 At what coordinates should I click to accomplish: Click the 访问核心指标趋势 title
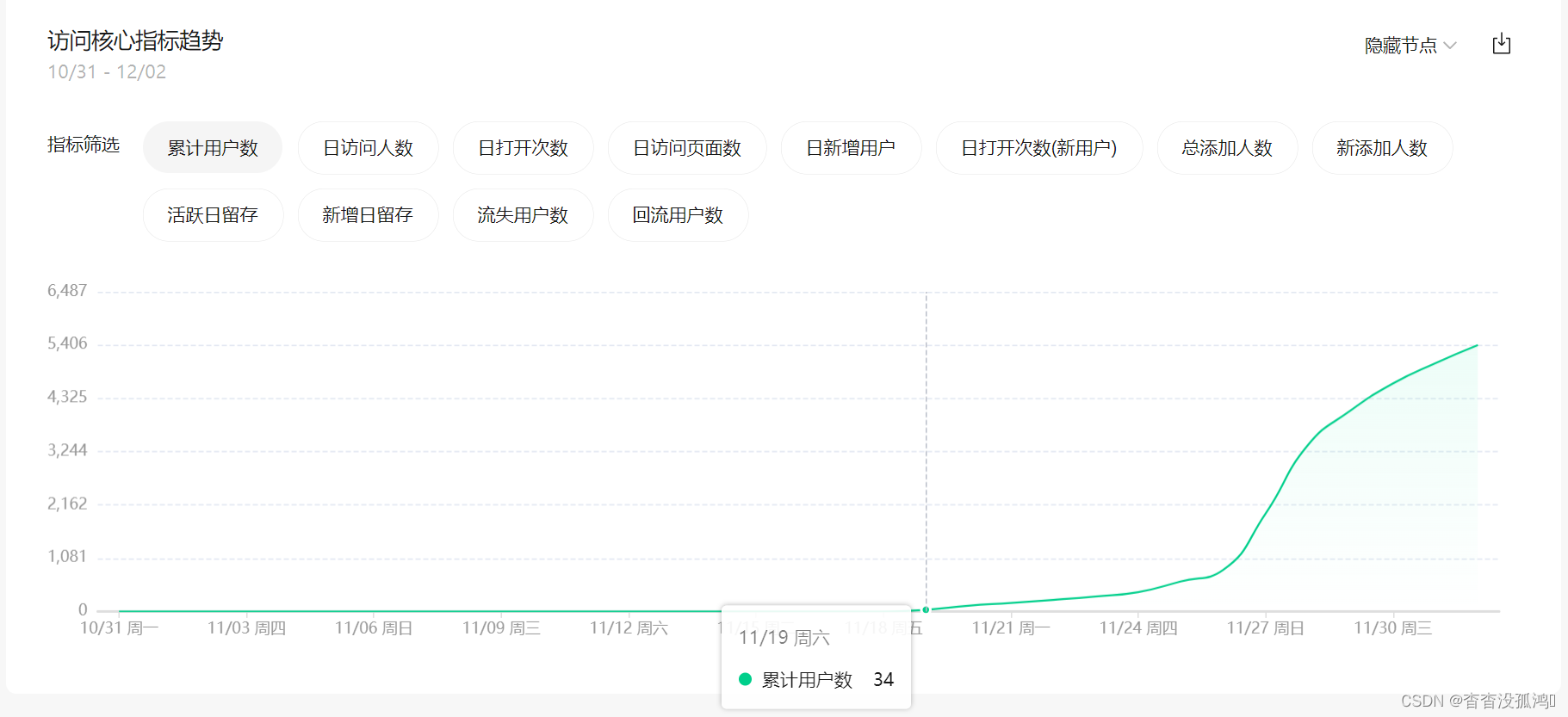tap(135, 40)
